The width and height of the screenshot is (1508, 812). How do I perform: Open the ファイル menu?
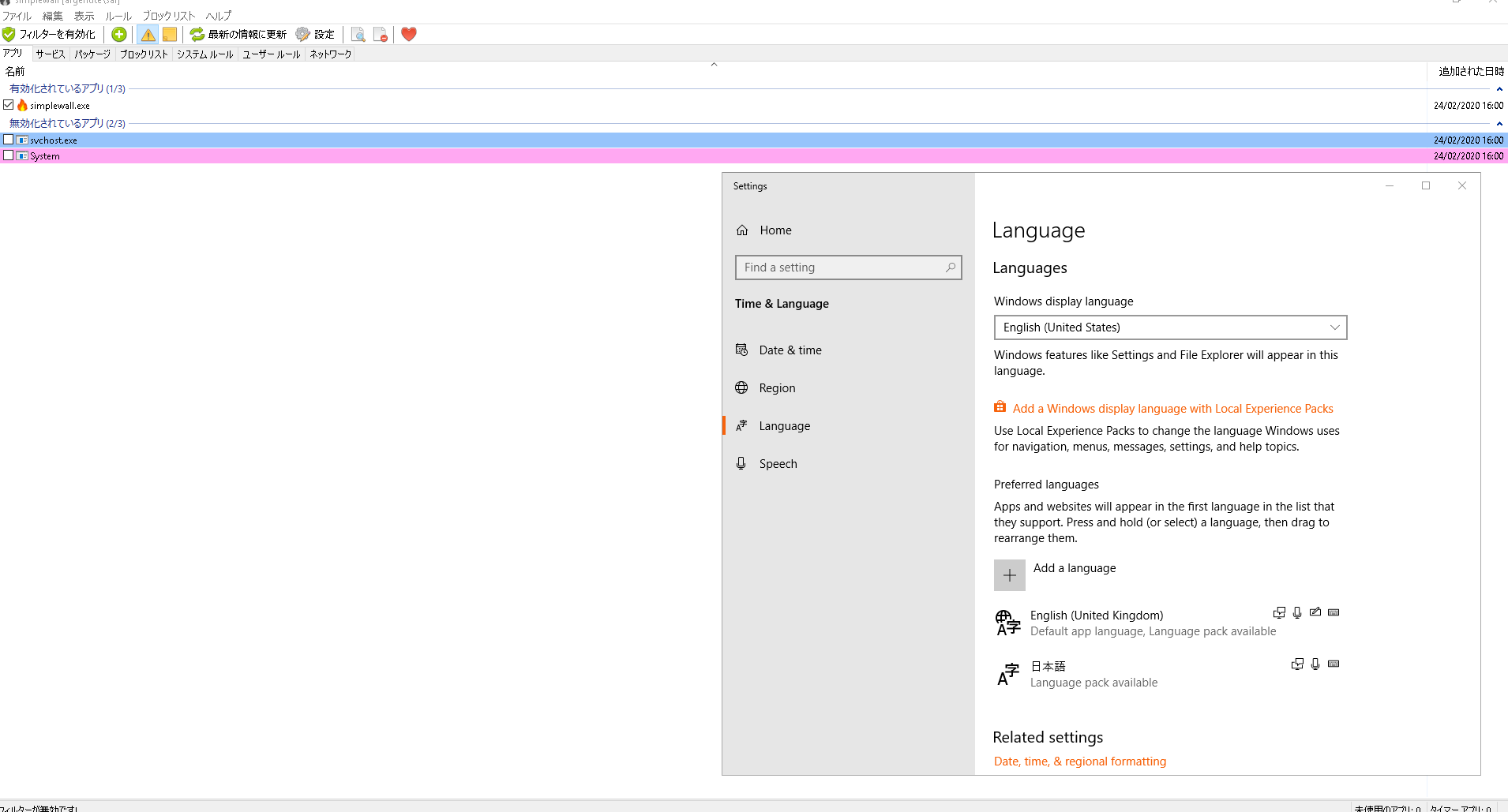(17, 16)
